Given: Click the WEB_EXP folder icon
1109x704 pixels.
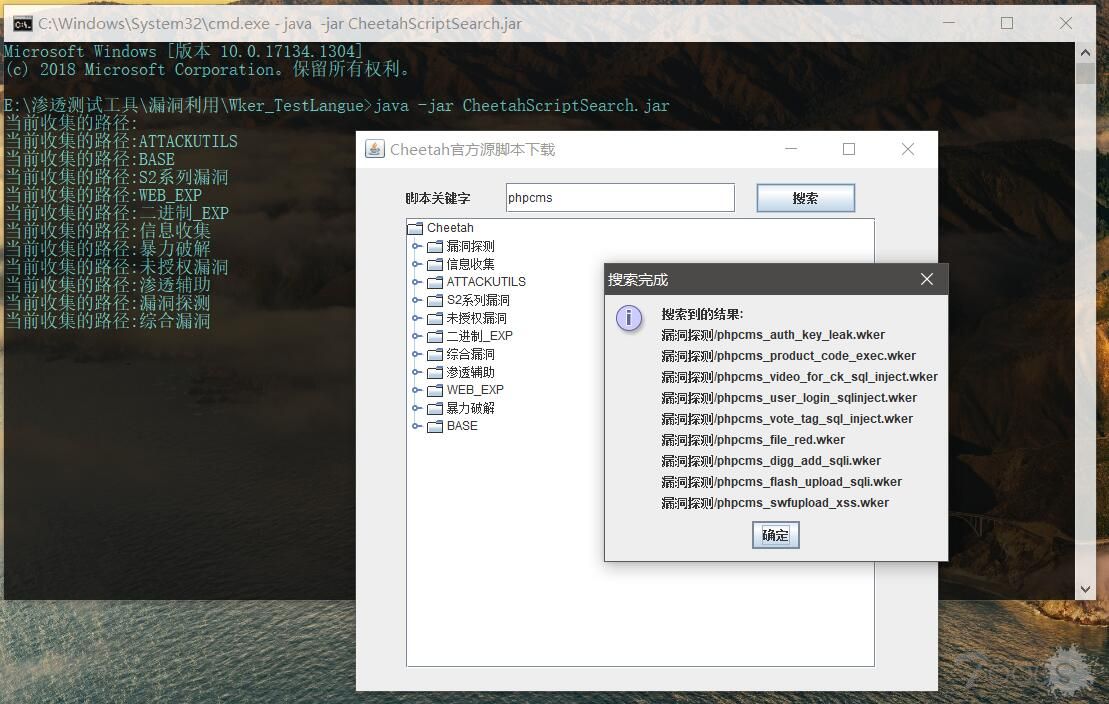Looking at the screenshot, I should (x=435, y=390).
